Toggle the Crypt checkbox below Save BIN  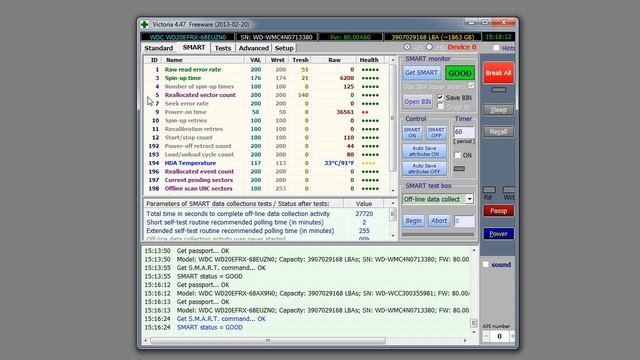[440, 106]
